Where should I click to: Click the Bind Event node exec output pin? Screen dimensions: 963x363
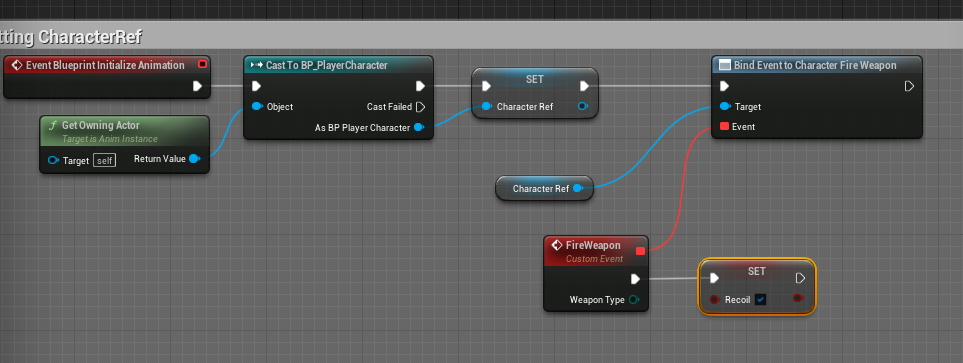point(910,86)
